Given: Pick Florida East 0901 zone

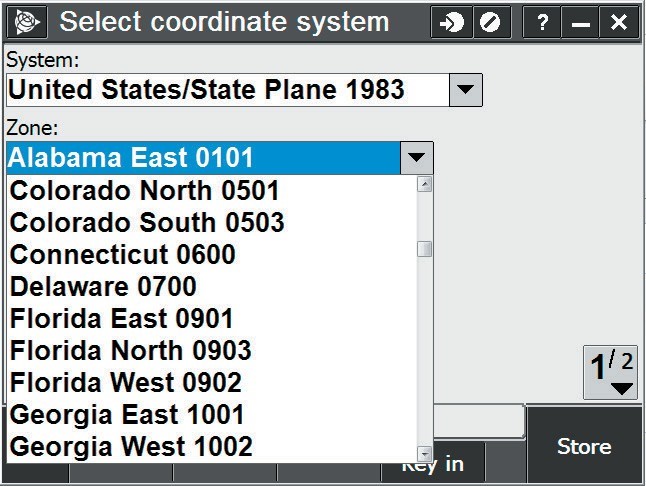Looking at the screenshot, I should click(x=122, y=319).
